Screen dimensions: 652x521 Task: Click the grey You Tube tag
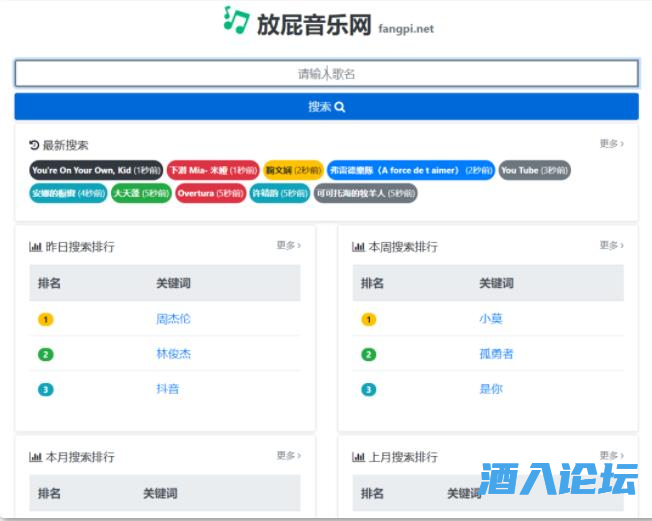534,170
